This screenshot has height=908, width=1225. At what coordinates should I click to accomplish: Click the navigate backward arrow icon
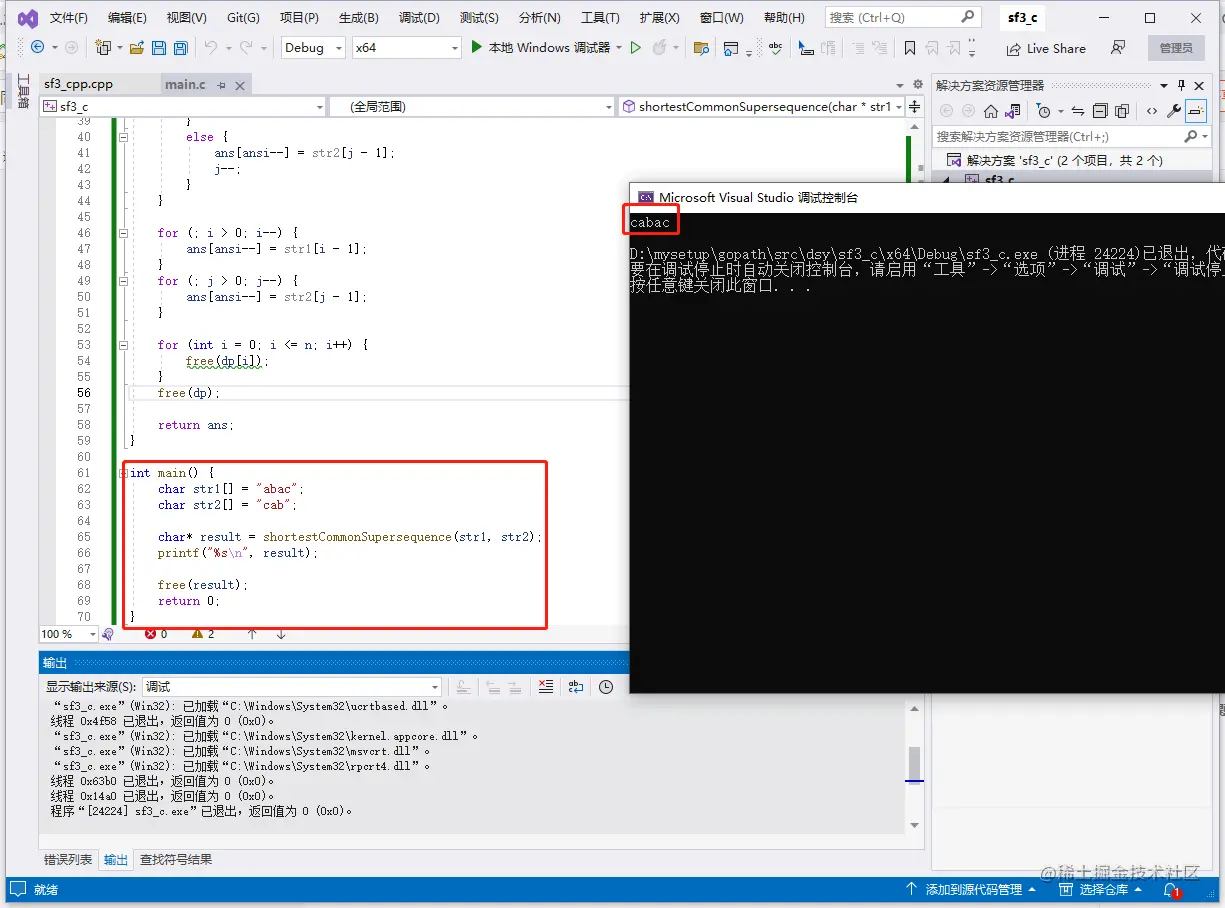tap(38, 47)
